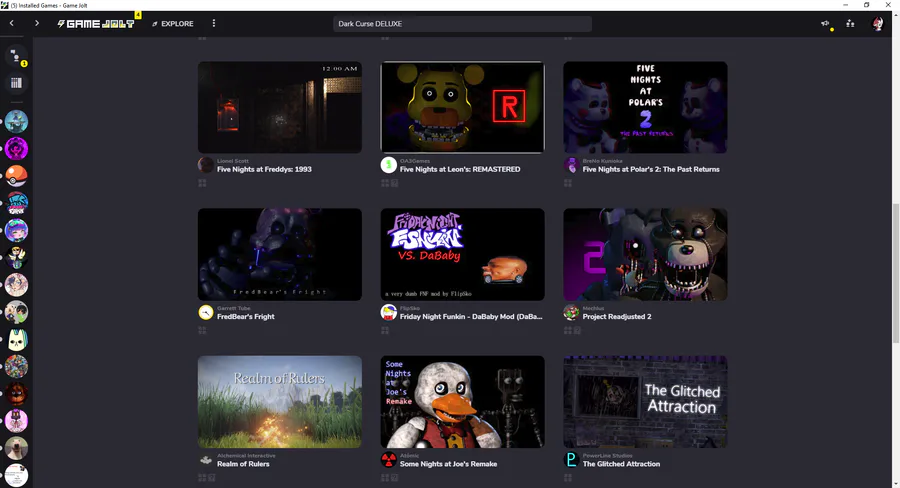
Task: Click The Glitched Attraction title link
Action: pyautogui.click(x=621, y=464)
